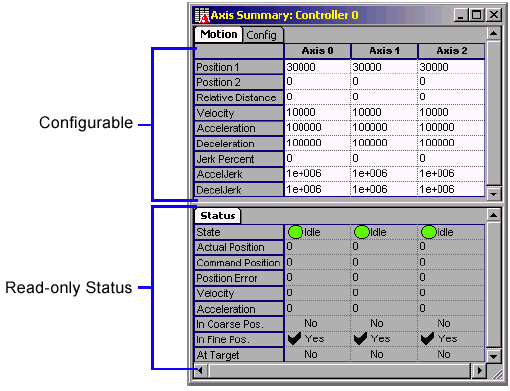The image size is (510, 391).
Task: Click the Axis 2 In Fine Pos. checkmark
Action: (427, 339)
